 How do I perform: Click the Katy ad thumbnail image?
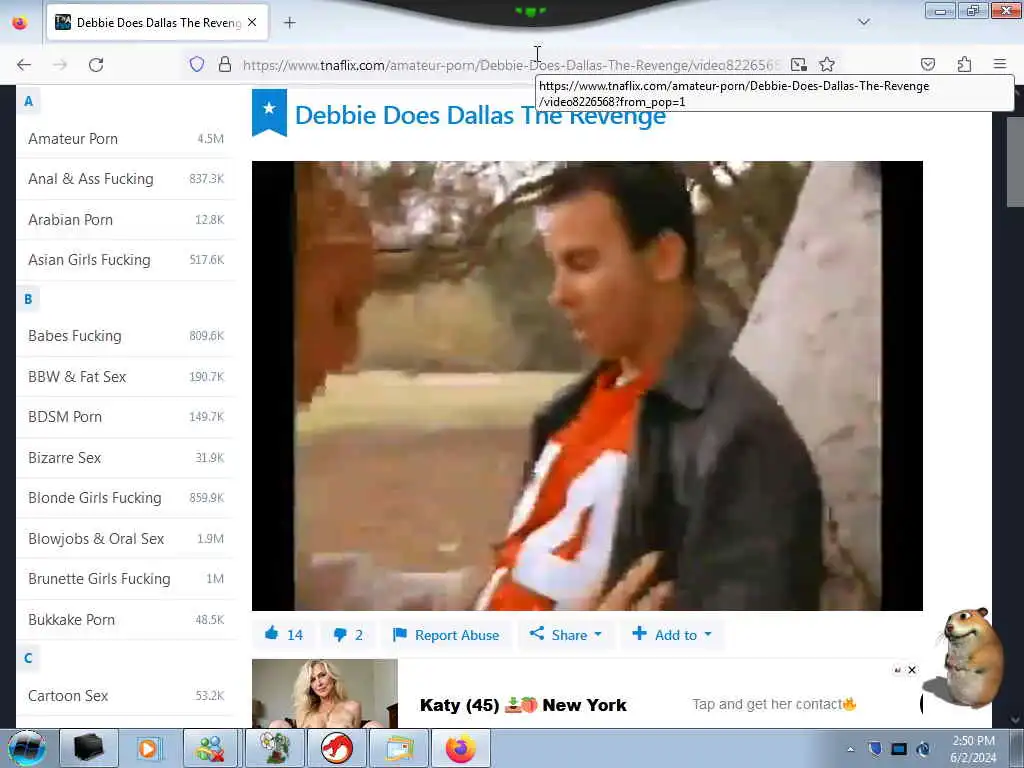325,694
